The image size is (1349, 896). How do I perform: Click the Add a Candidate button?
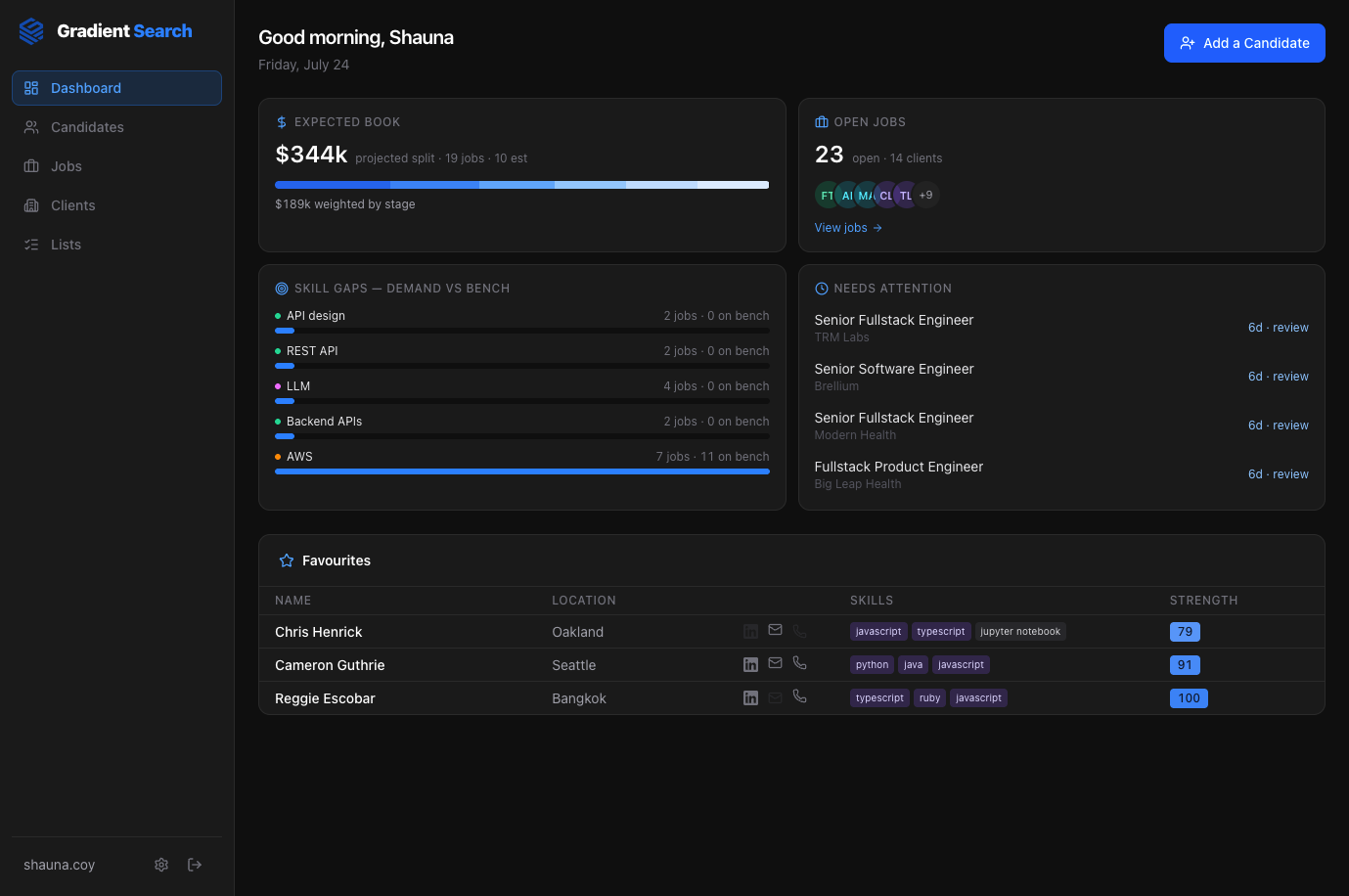click(x=1244, y=43)
